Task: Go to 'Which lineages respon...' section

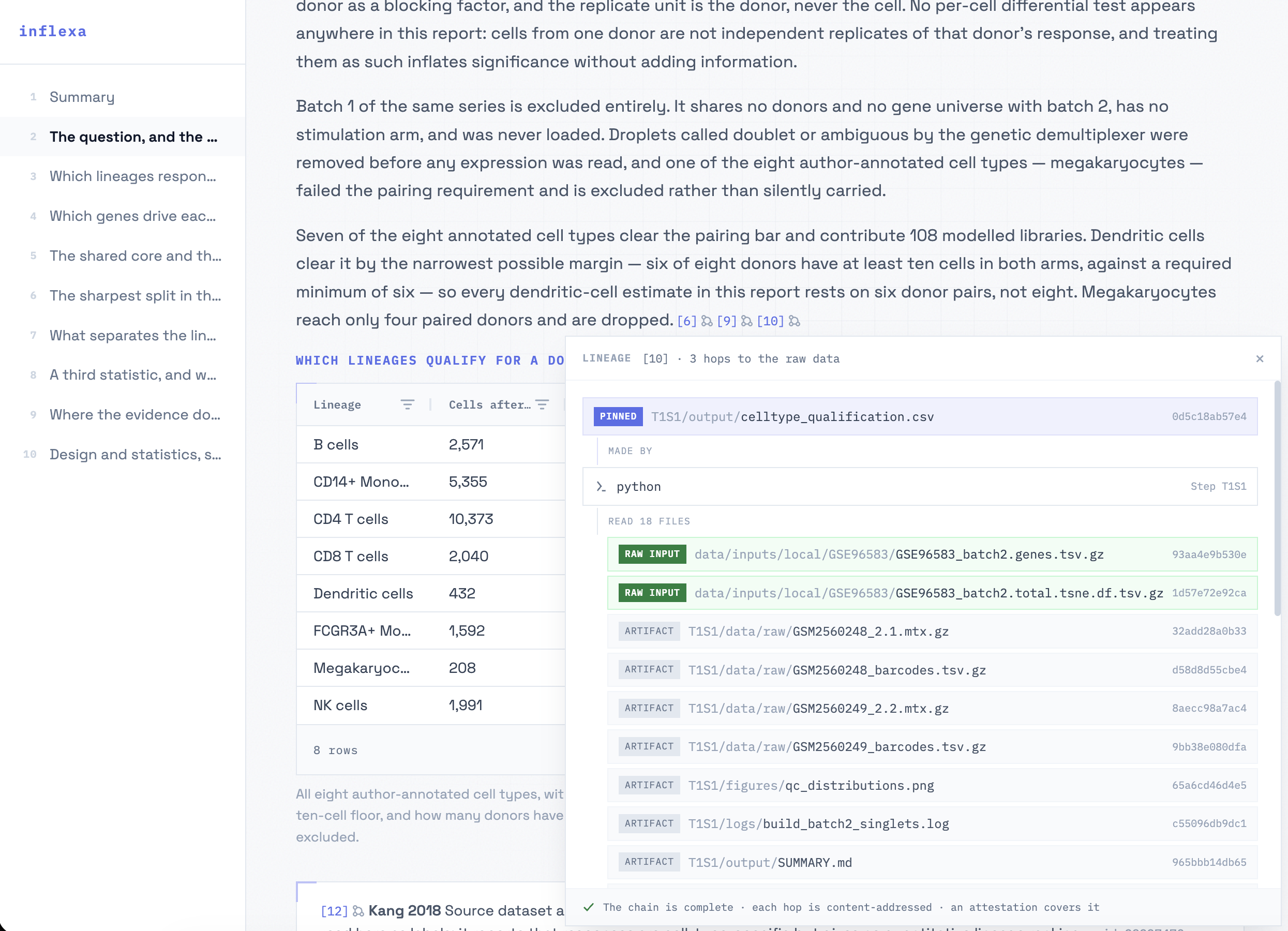Action: [123, 176]
